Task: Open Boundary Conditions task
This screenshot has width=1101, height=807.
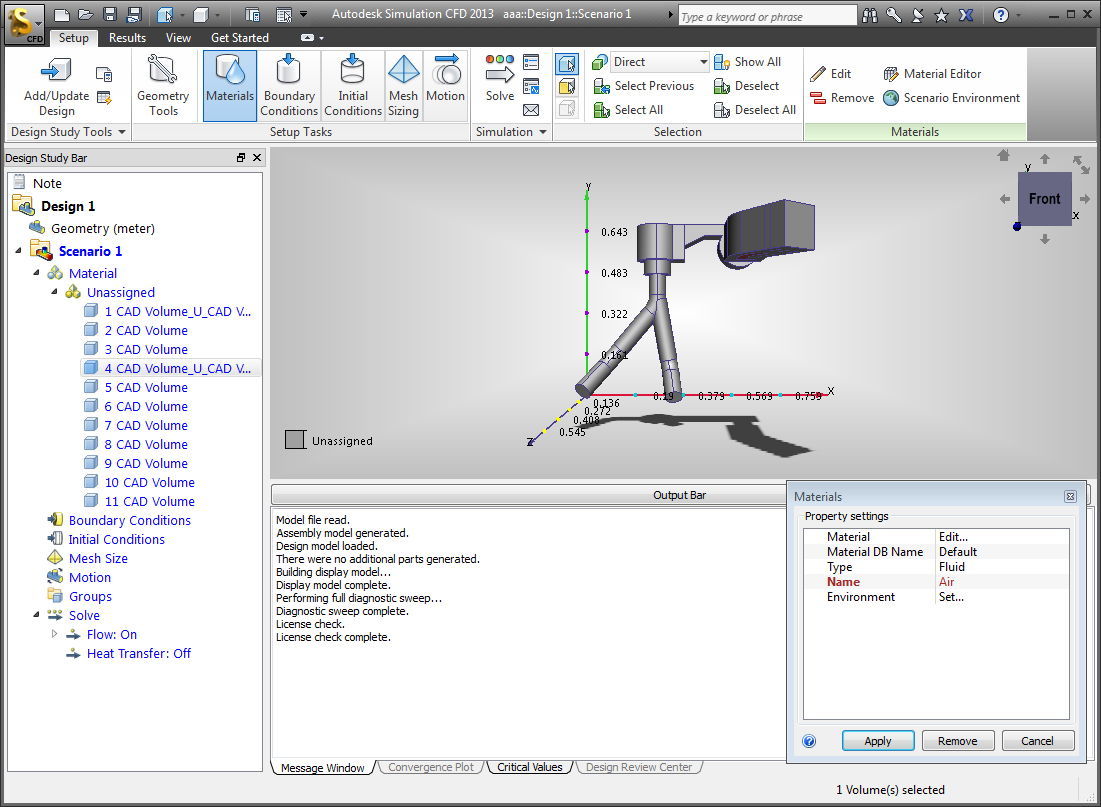Action: [289, 86]
